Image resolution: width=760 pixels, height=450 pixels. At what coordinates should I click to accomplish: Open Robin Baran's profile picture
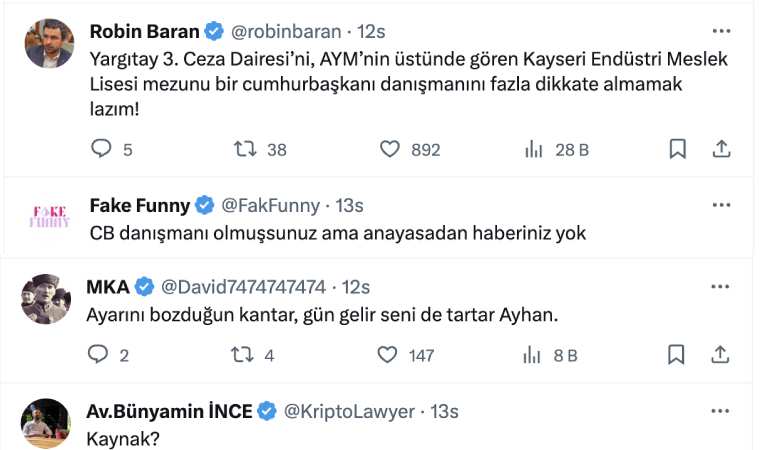46,43
